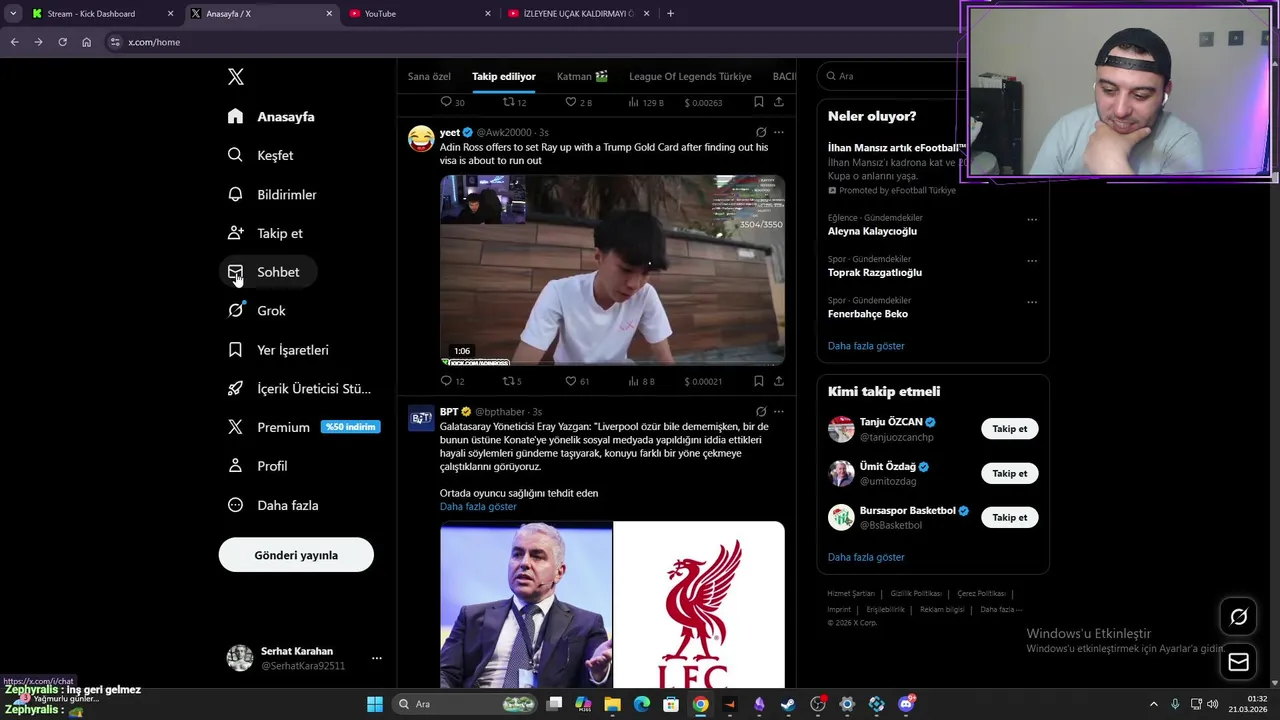1280x720 pixels.
Task: Click Gönderi yayınla button
Action: 296,555
